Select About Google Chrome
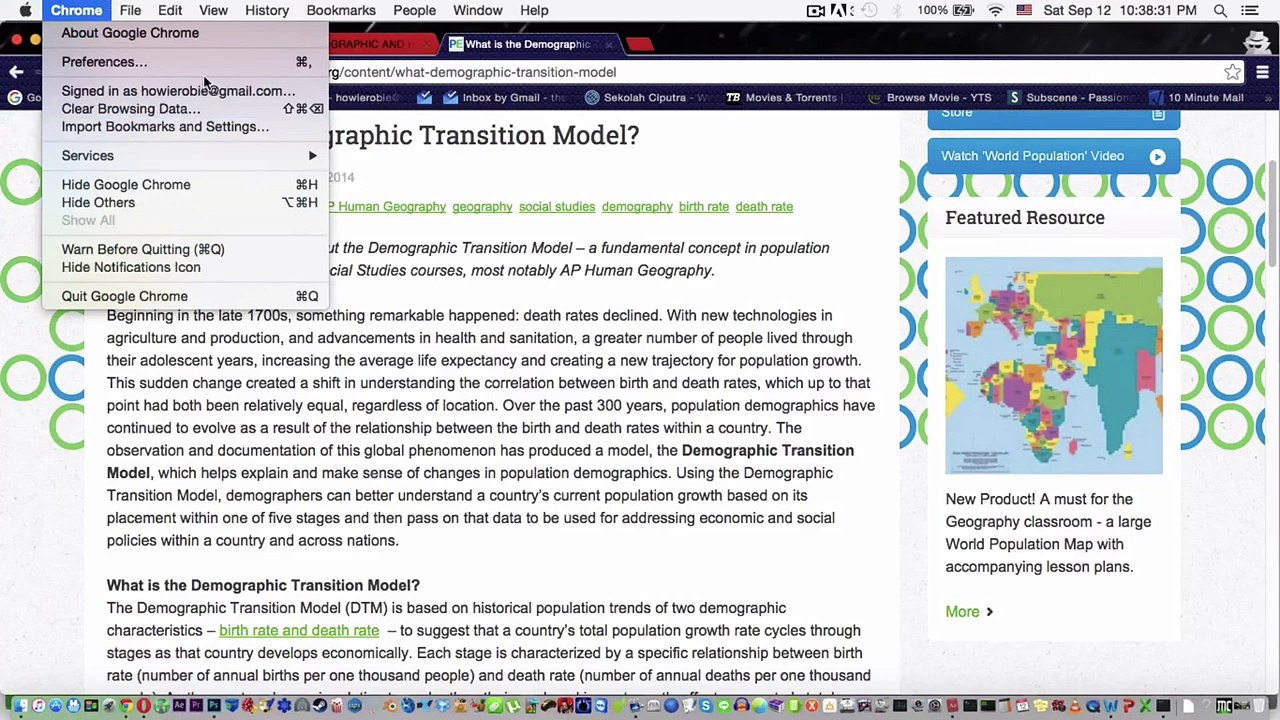 [186, 33]
